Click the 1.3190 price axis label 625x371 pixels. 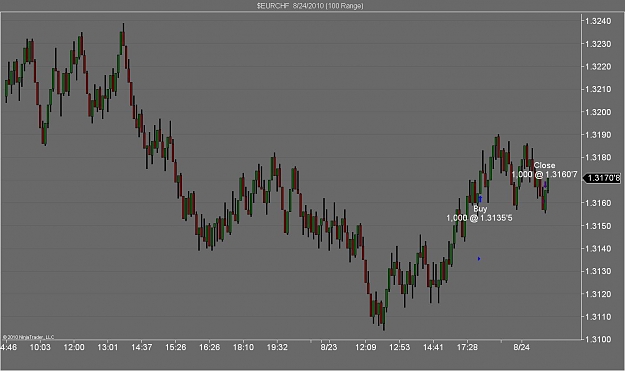598,135
